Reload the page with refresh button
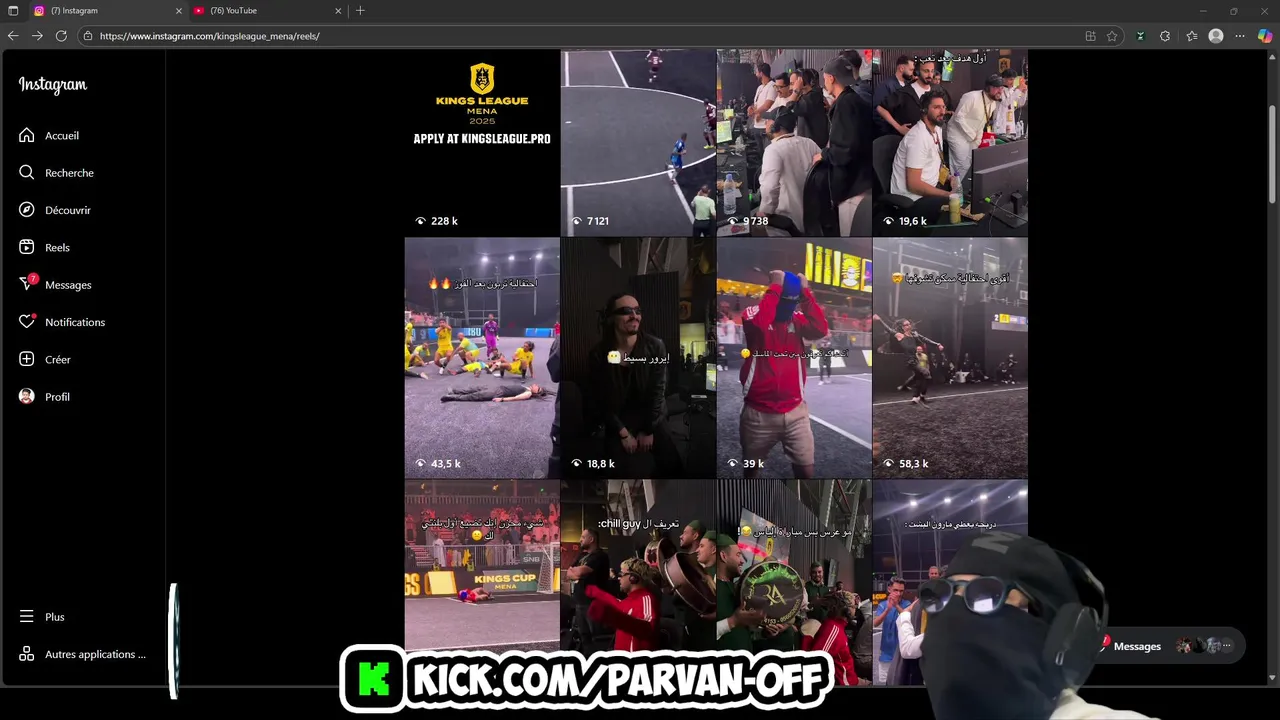 click(x=61, y=36)
